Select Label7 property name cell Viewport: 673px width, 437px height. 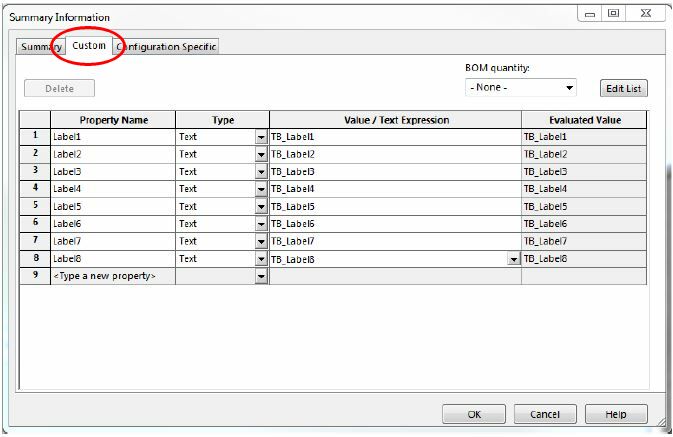pyautogui.click(x=113, y=241)
